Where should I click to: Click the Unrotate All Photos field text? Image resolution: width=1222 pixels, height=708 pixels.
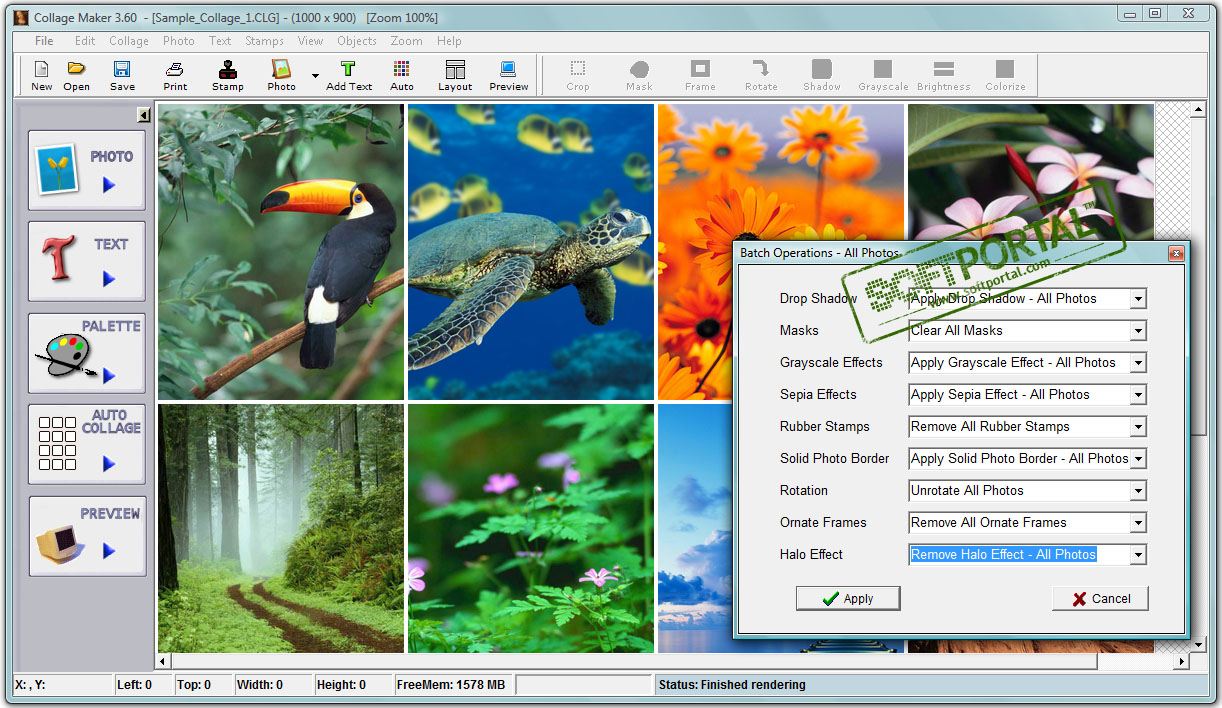point(967,490)
